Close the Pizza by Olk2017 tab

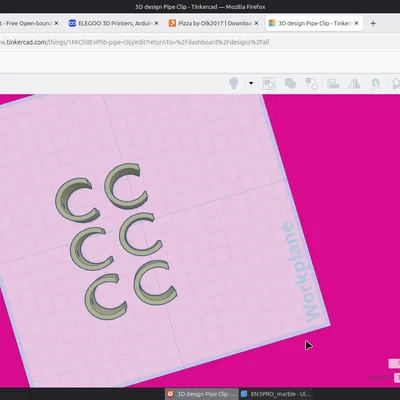pos(256,23)
